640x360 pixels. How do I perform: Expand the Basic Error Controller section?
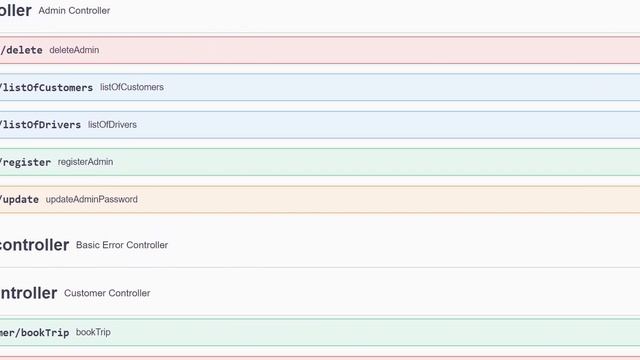pyautogui.click(x=320, y=245)
